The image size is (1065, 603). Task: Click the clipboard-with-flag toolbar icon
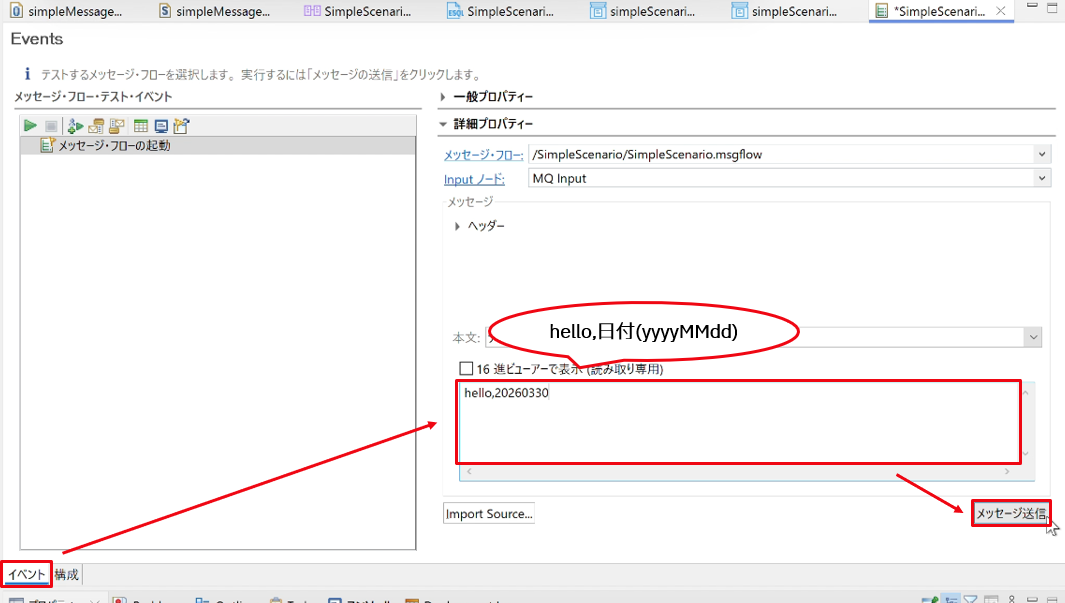[x=181, y=126]
